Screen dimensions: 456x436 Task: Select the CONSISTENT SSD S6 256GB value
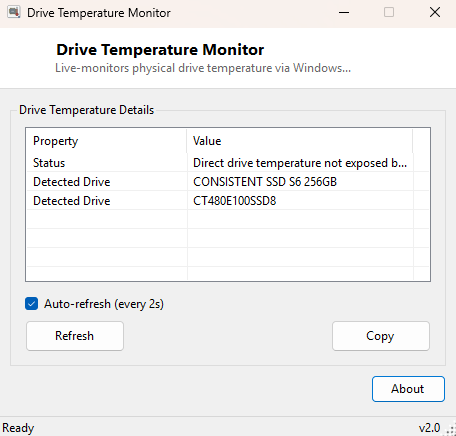[265, 182]
